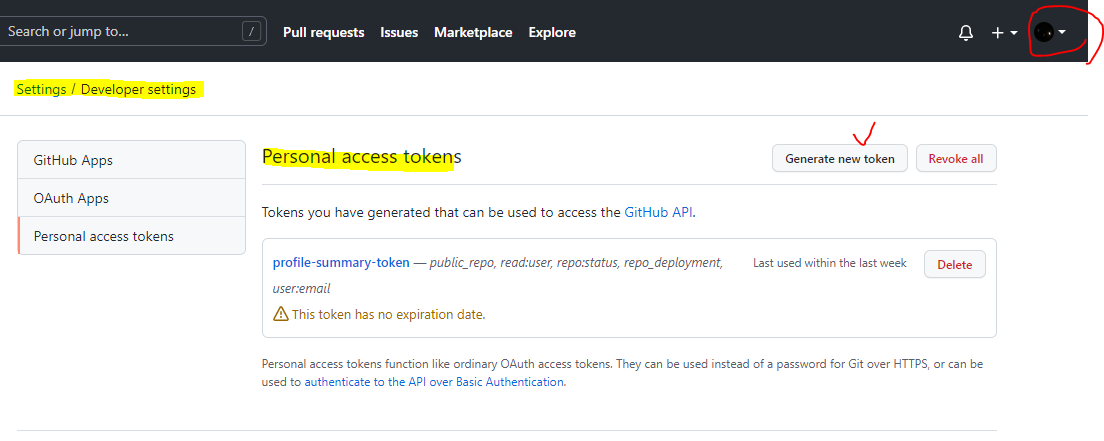
Task: Click the Developer settings breadcrumb
Action: (x=139, y=89)
